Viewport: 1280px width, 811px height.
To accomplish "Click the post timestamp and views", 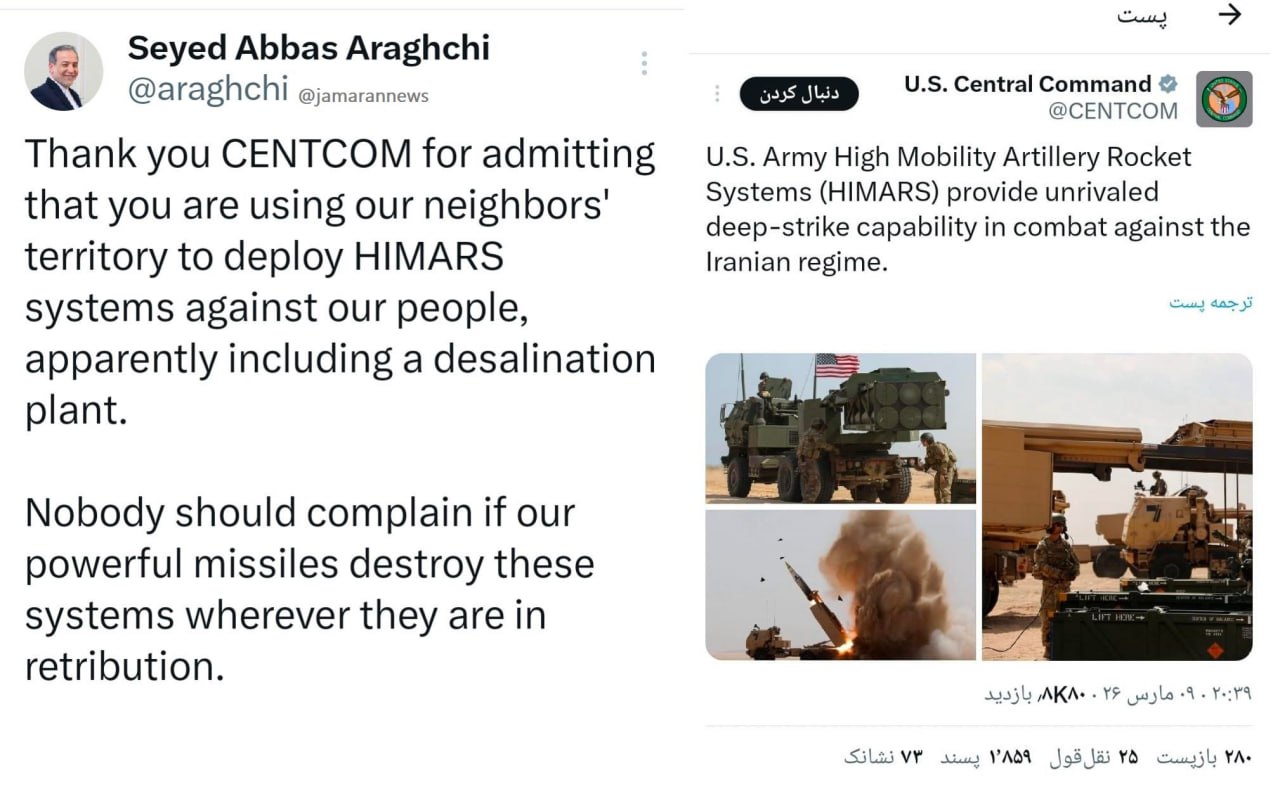I will coord(1117,693).
